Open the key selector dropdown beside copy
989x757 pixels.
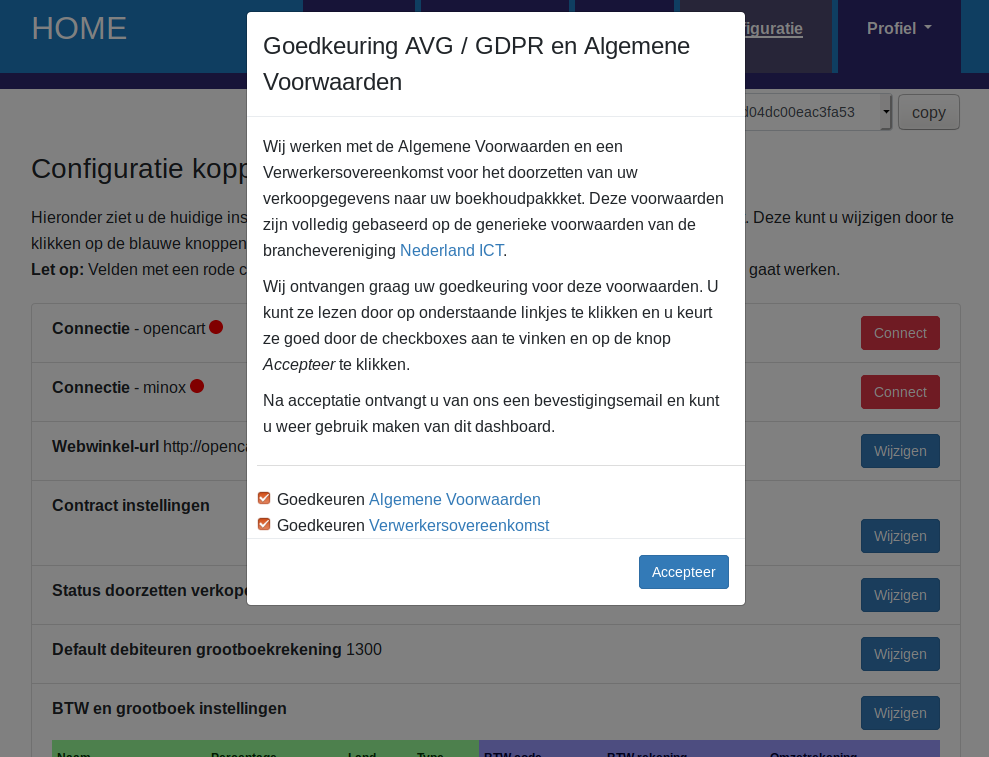885,112
